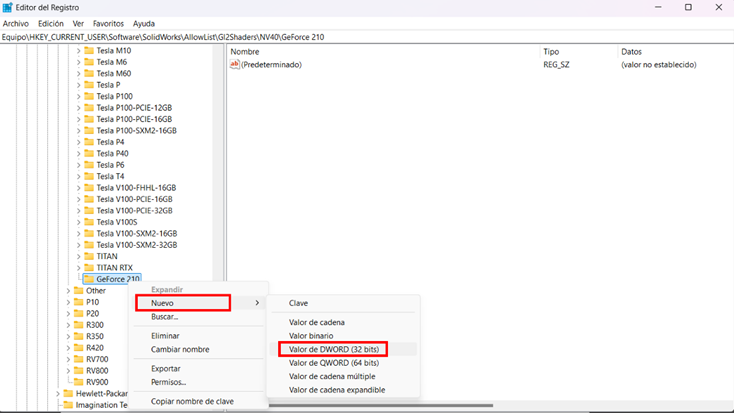Click the horizontal scrollbar of values pane
734x413 pixels.
tap(380, 406)
